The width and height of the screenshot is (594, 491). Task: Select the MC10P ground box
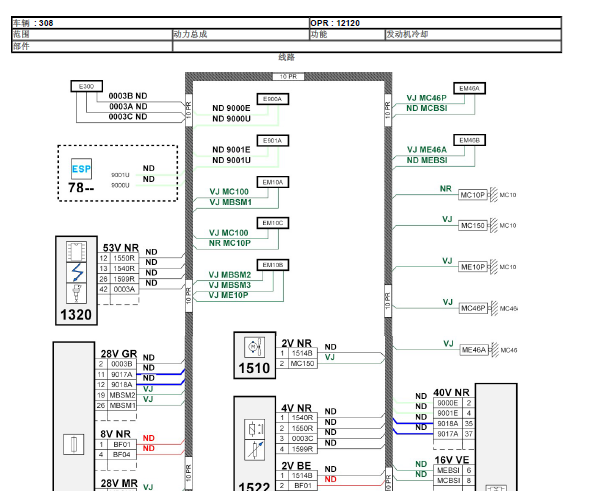pyautogui.click(x=473, y=195)
